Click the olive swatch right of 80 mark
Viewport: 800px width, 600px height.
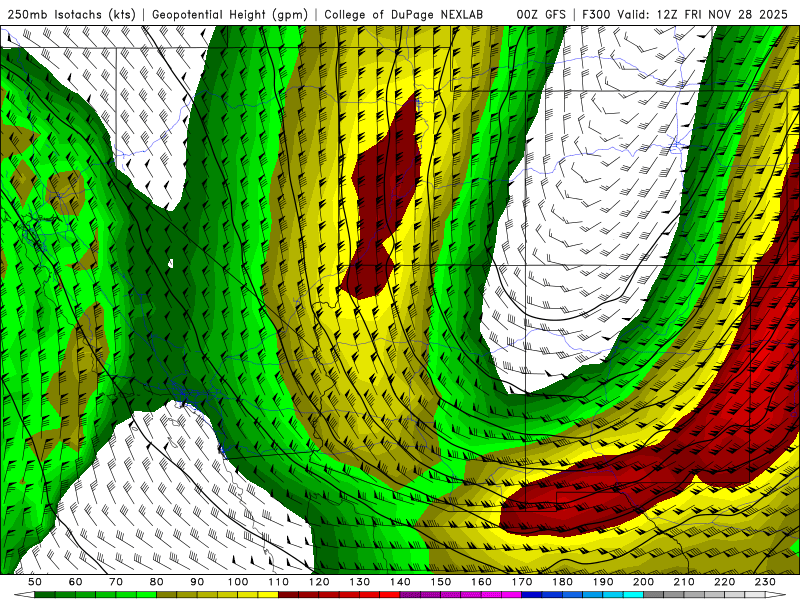tap(167, 595)
